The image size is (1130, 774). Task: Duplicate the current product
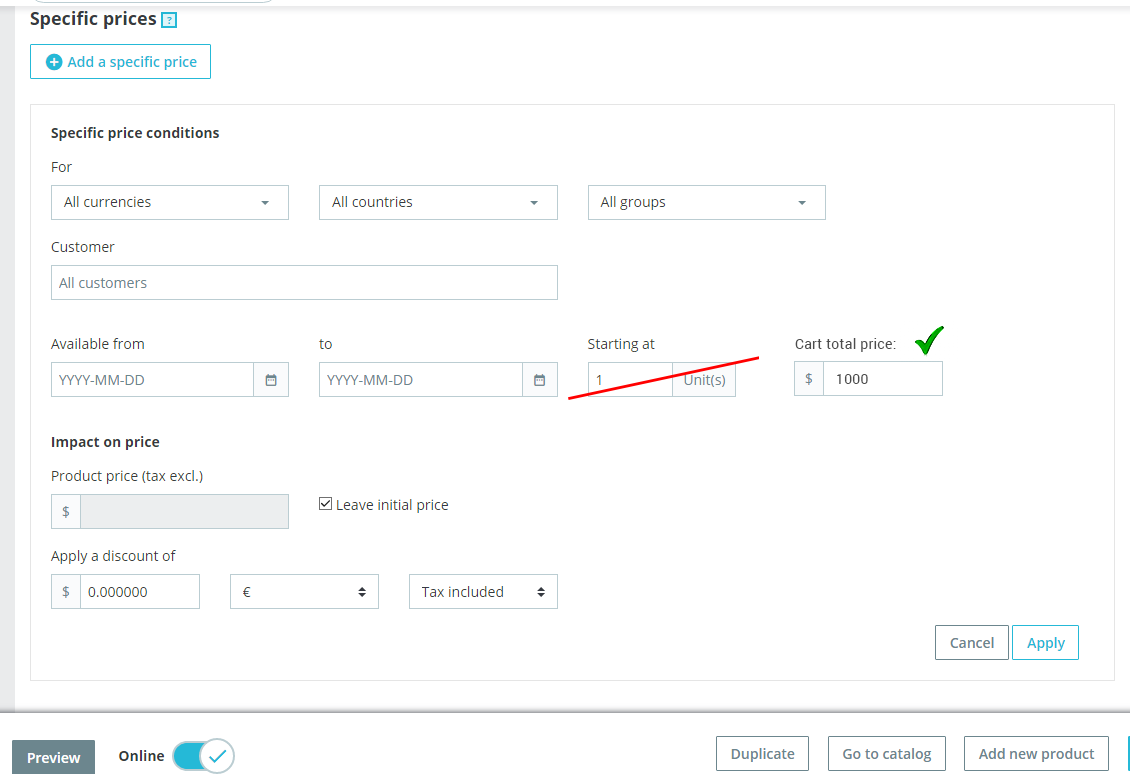[x=762, y=754]
